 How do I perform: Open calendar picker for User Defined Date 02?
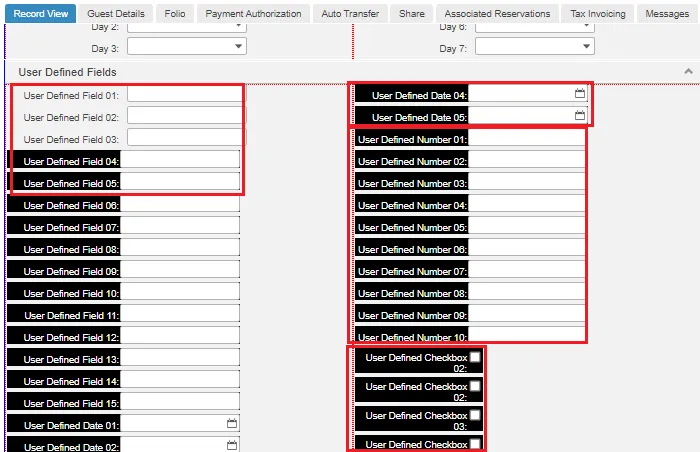click(x=232, y=445)
